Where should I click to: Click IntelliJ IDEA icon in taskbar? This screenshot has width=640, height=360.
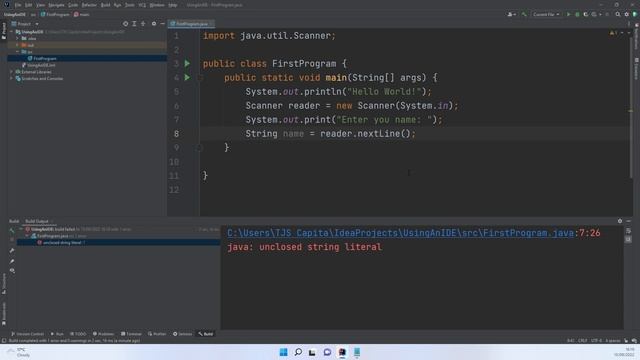coord(342,352)
